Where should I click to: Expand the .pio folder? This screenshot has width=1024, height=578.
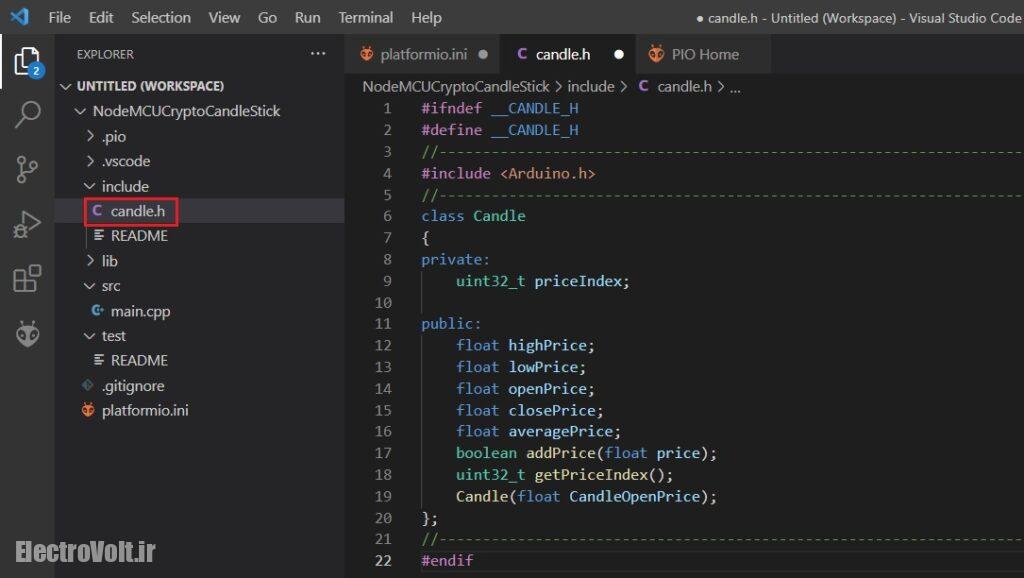[113, 136]
